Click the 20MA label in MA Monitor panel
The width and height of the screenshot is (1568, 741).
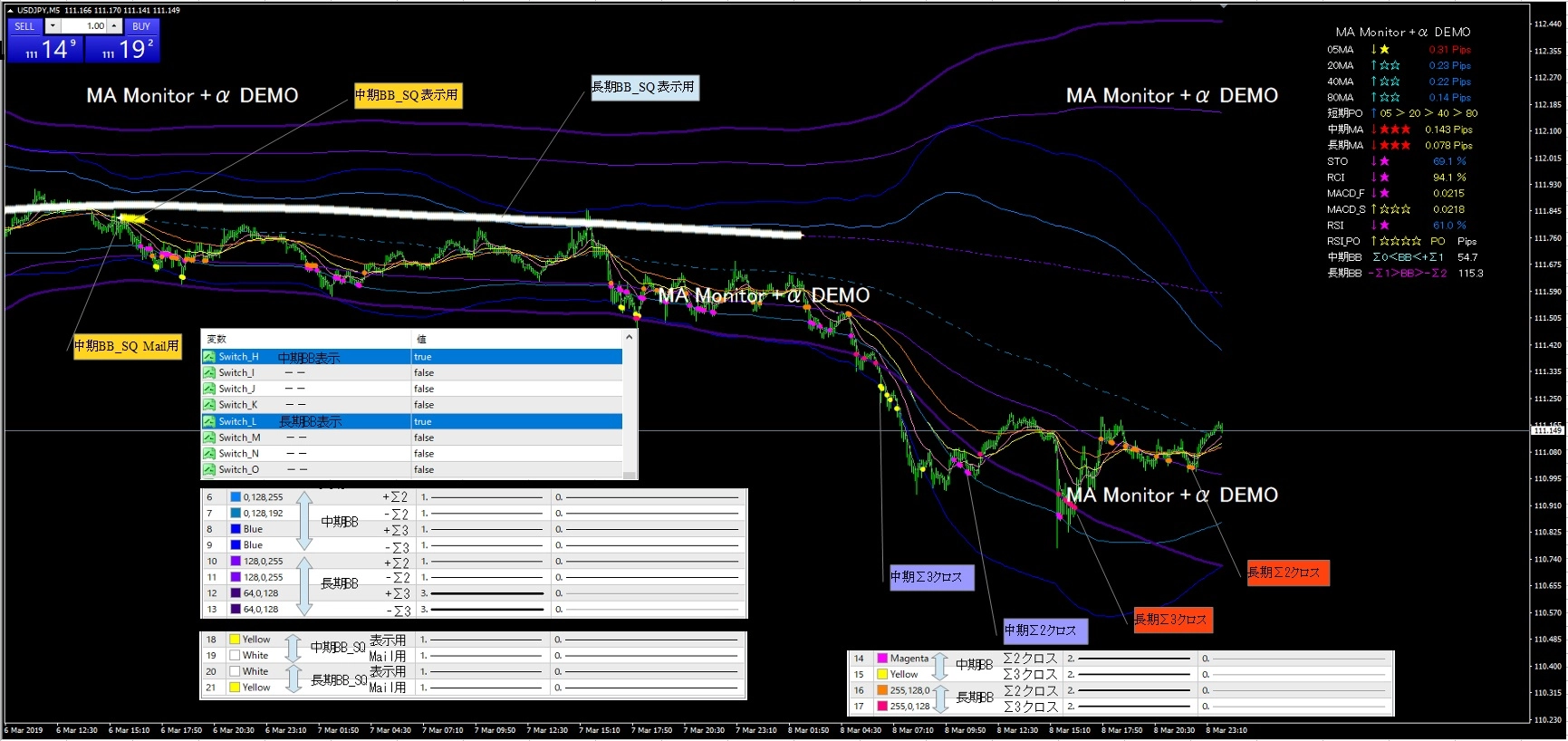pos(1341,65)
